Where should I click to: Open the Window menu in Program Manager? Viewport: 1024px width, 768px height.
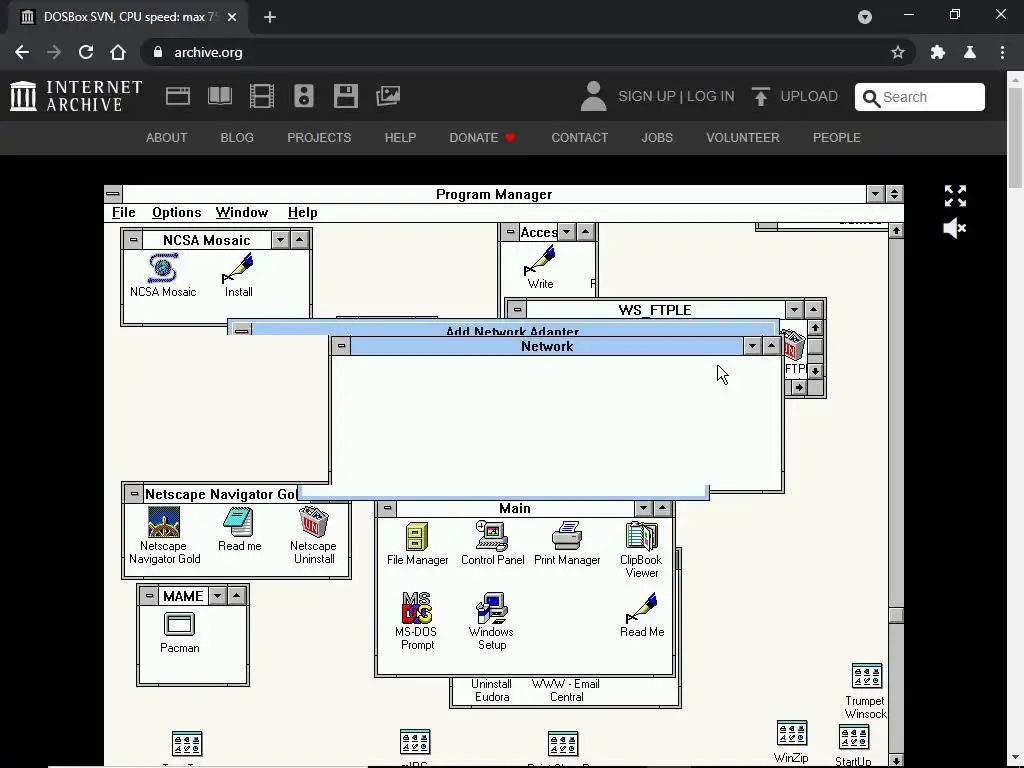coord(242,212)
